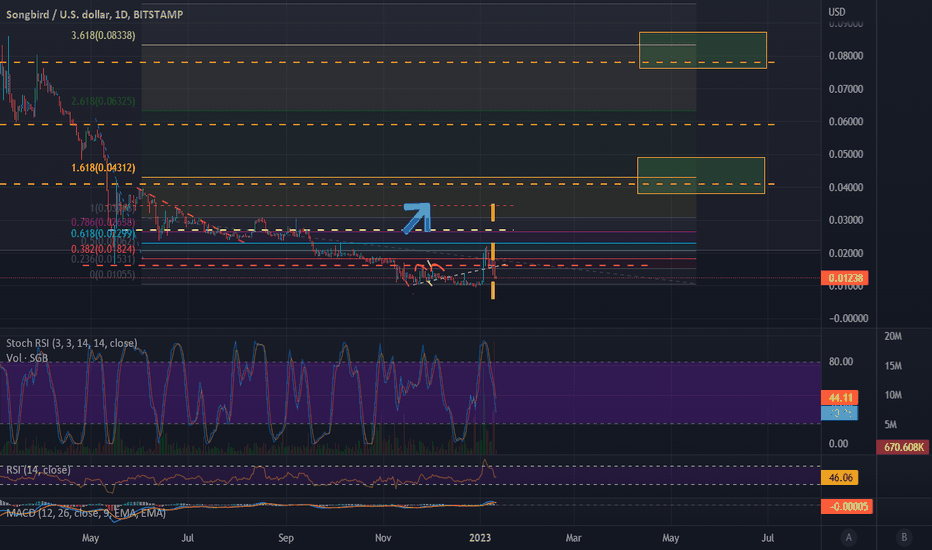932x550 pixels.
Task: Select the 0.382 Fibonacci level label
Action: (x=103, y=249)
